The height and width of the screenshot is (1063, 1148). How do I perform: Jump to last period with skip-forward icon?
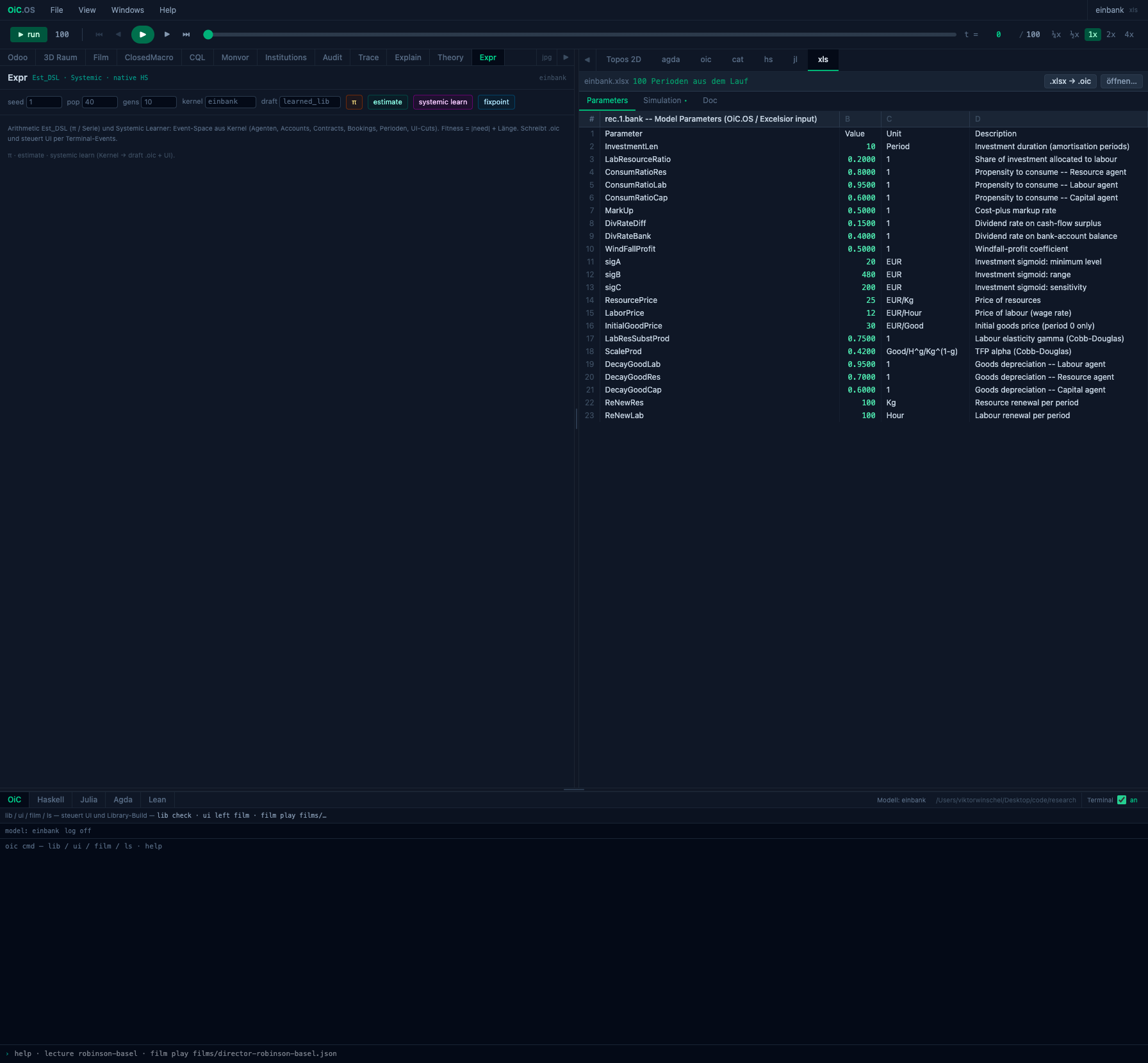coord(186,35)
